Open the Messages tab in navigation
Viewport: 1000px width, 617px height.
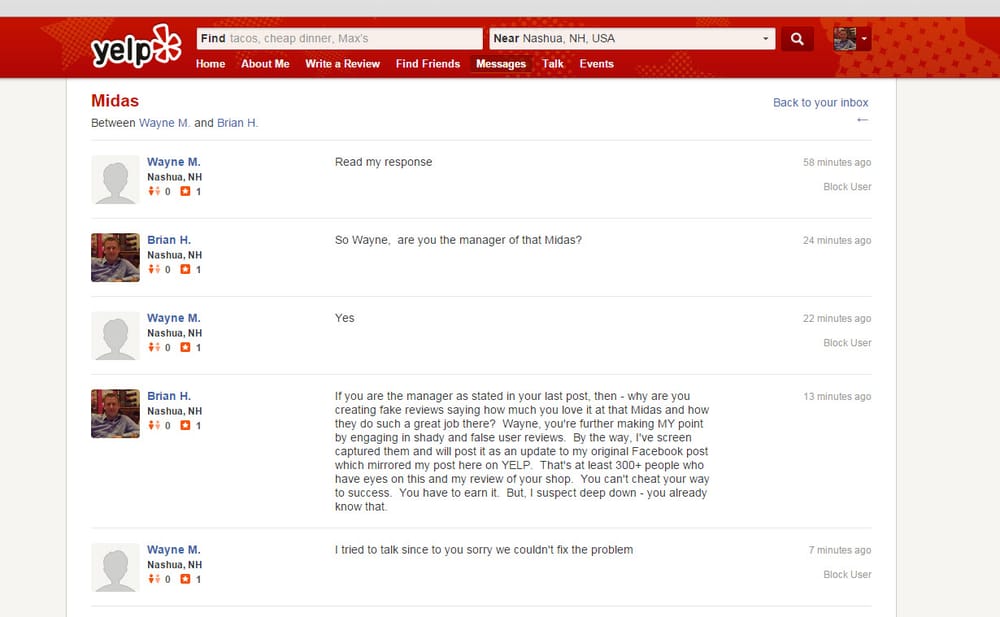pos(501,64)
